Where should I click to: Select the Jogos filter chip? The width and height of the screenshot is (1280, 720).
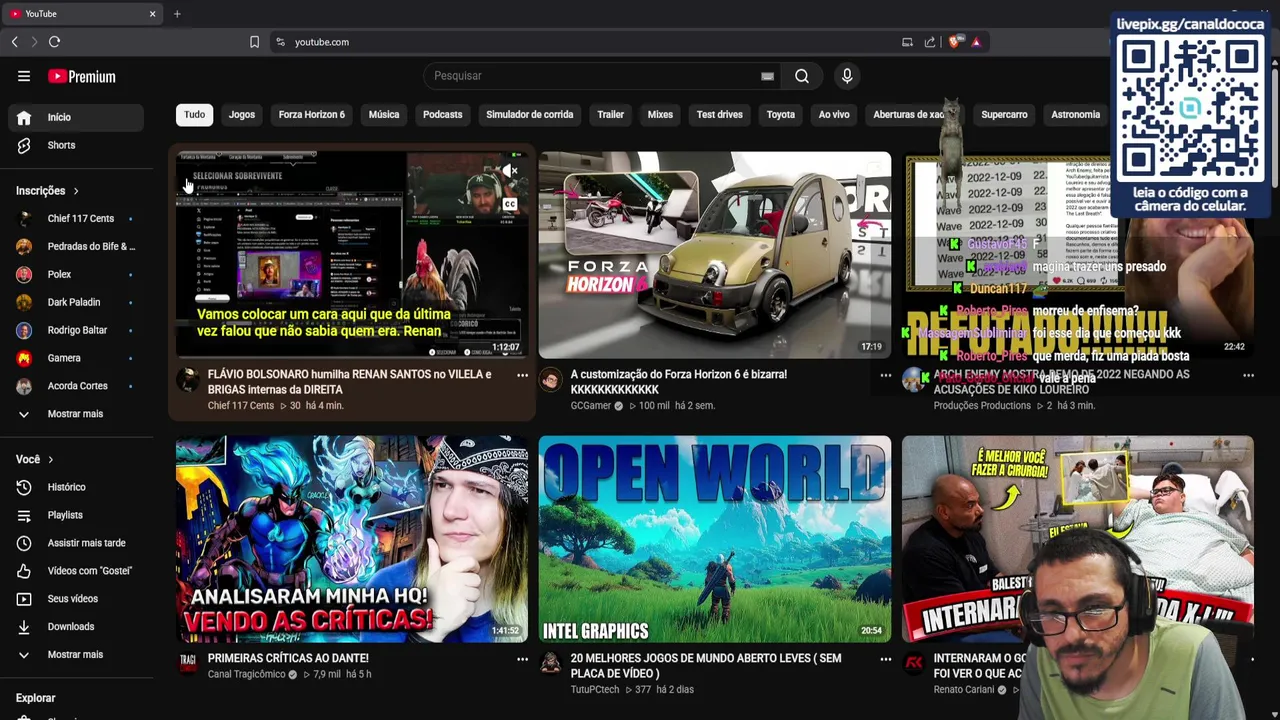coord(242,115)
